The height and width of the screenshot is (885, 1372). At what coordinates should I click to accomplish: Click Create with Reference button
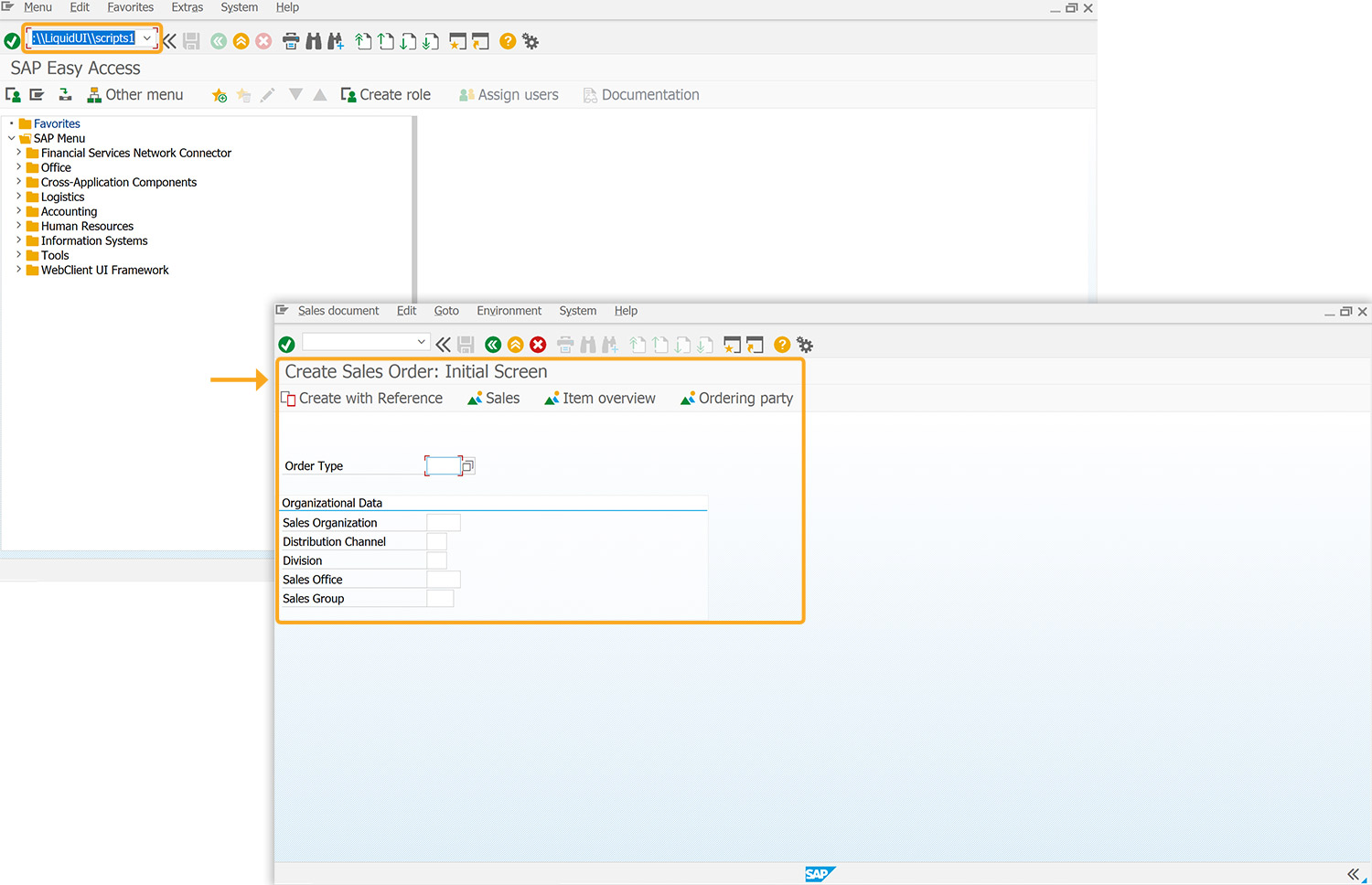coord(362,399)
